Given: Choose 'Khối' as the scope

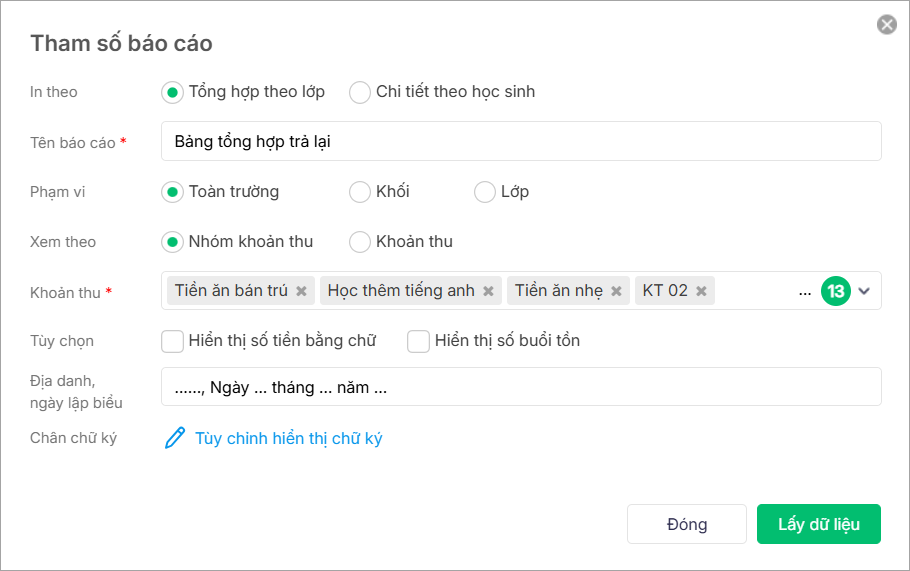Looking at the screenshot, I should tap(360, 192).
